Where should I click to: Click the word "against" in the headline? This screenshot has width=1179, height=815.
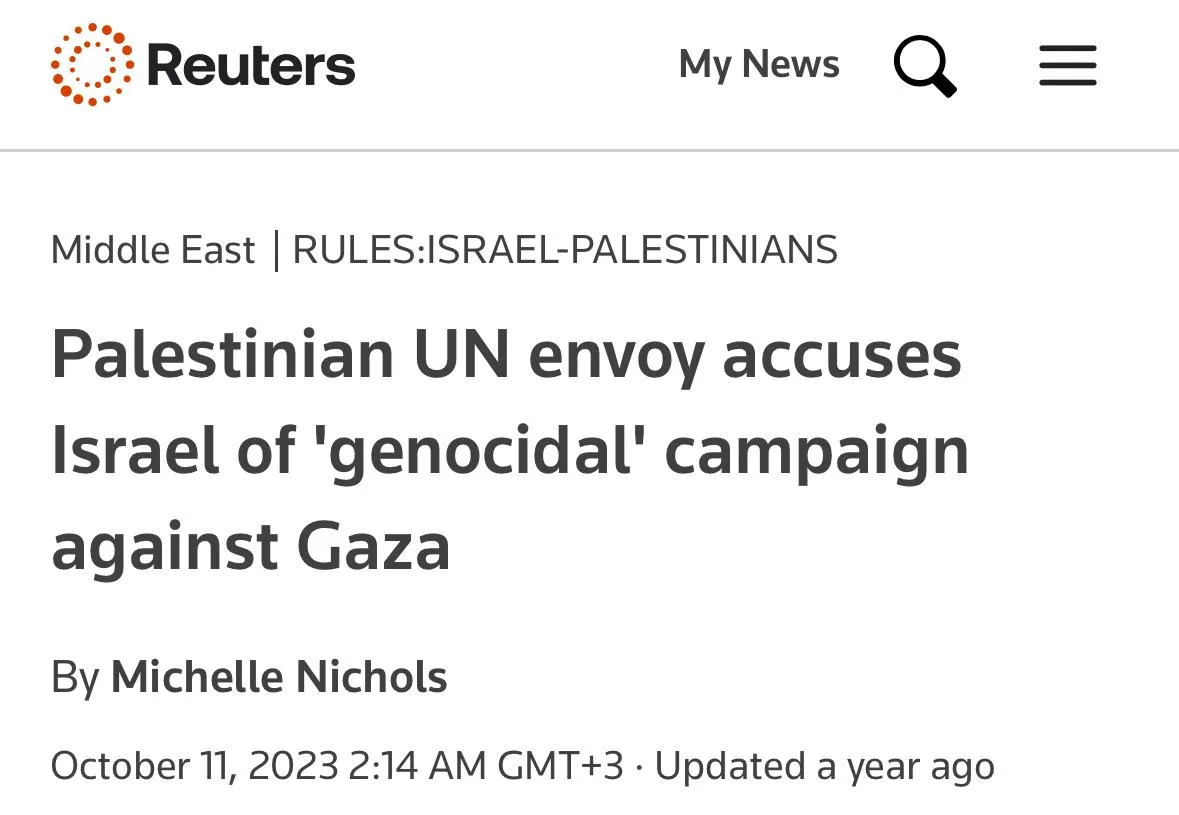click(x=166, y=547)
